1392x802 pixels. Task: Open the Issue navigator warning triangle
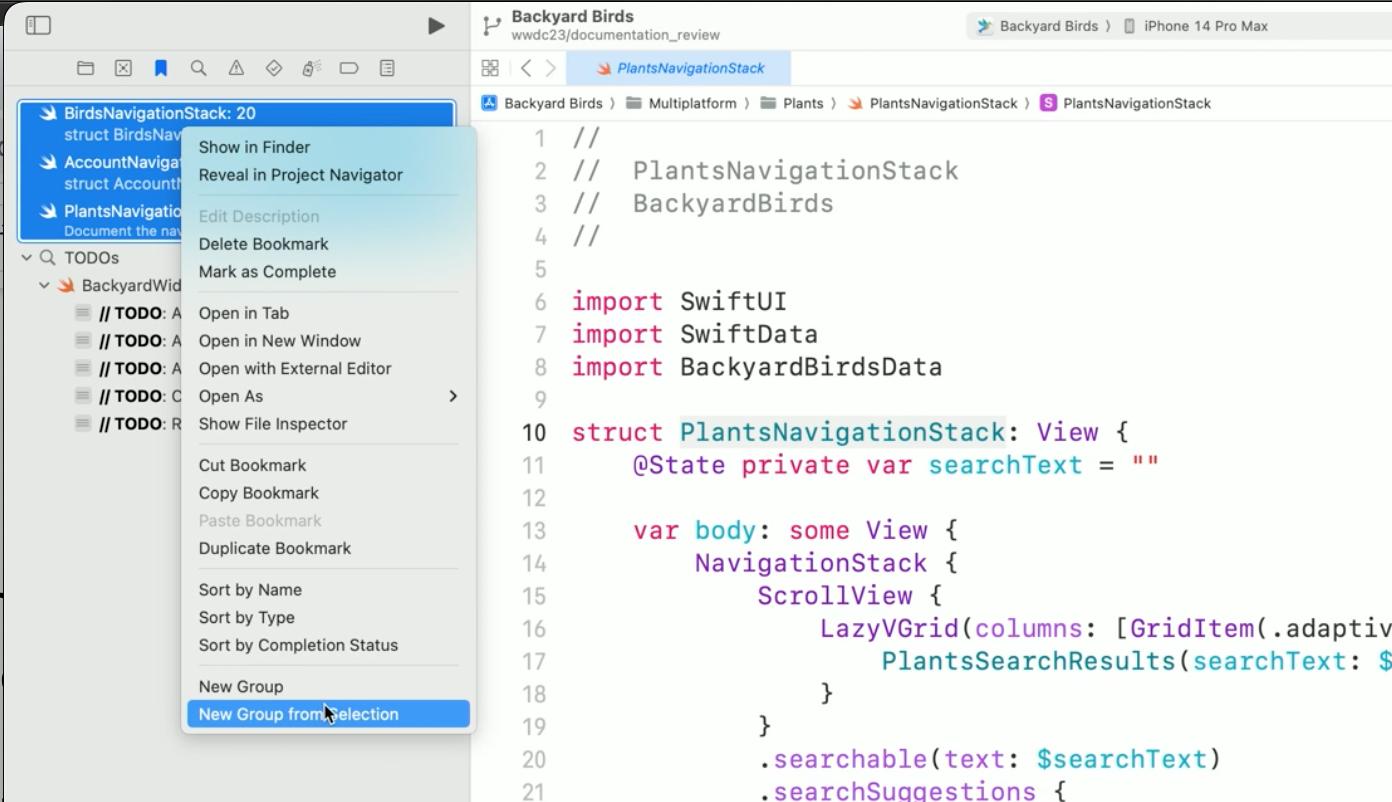(235, 68)
